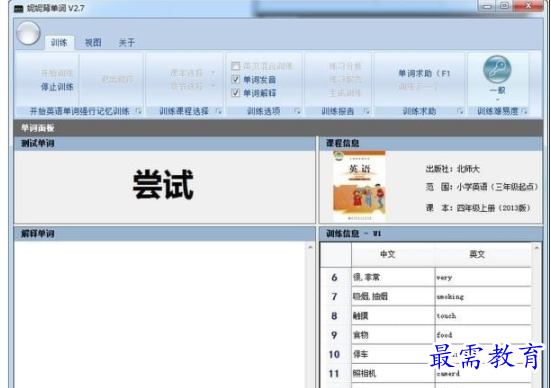
Task: Click the 出版社: 北师大 text
Action: click(453, 169)
